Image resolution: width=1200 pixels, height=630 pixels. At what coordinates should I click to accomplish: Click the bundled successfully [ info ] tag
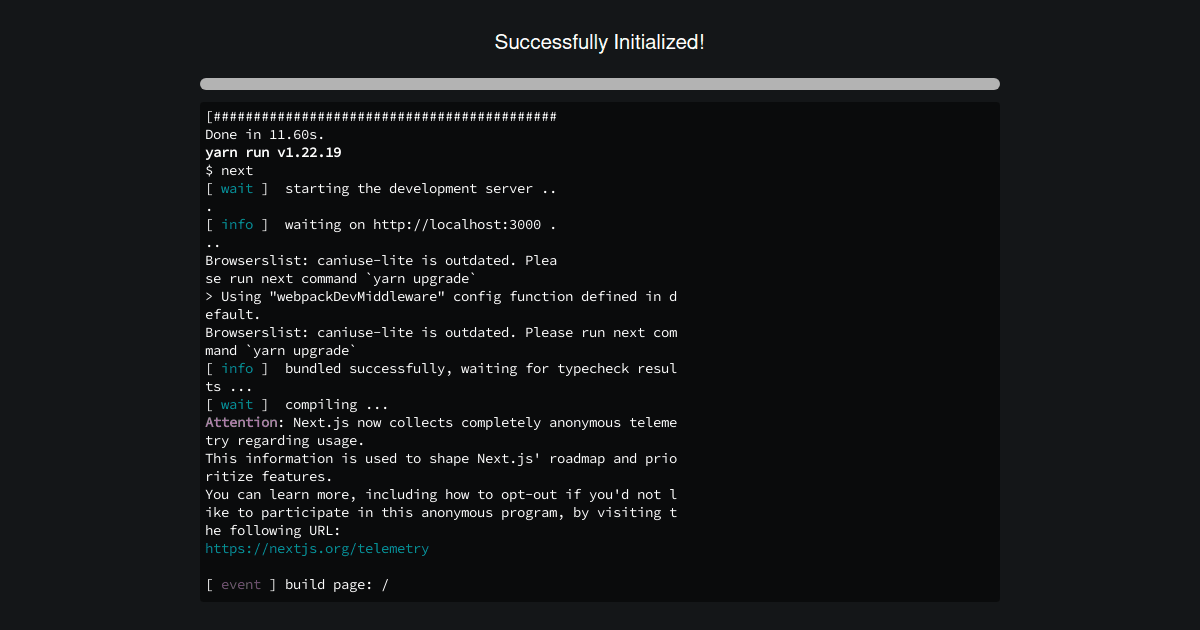[x=236, y=368]
